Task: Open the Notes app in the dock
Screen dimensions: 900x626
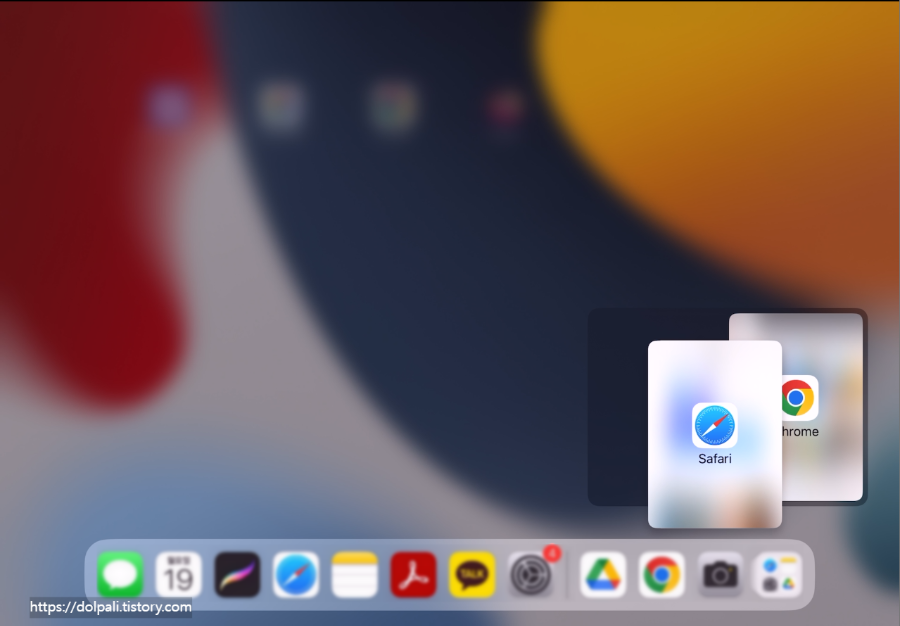Action: (355, 574)
